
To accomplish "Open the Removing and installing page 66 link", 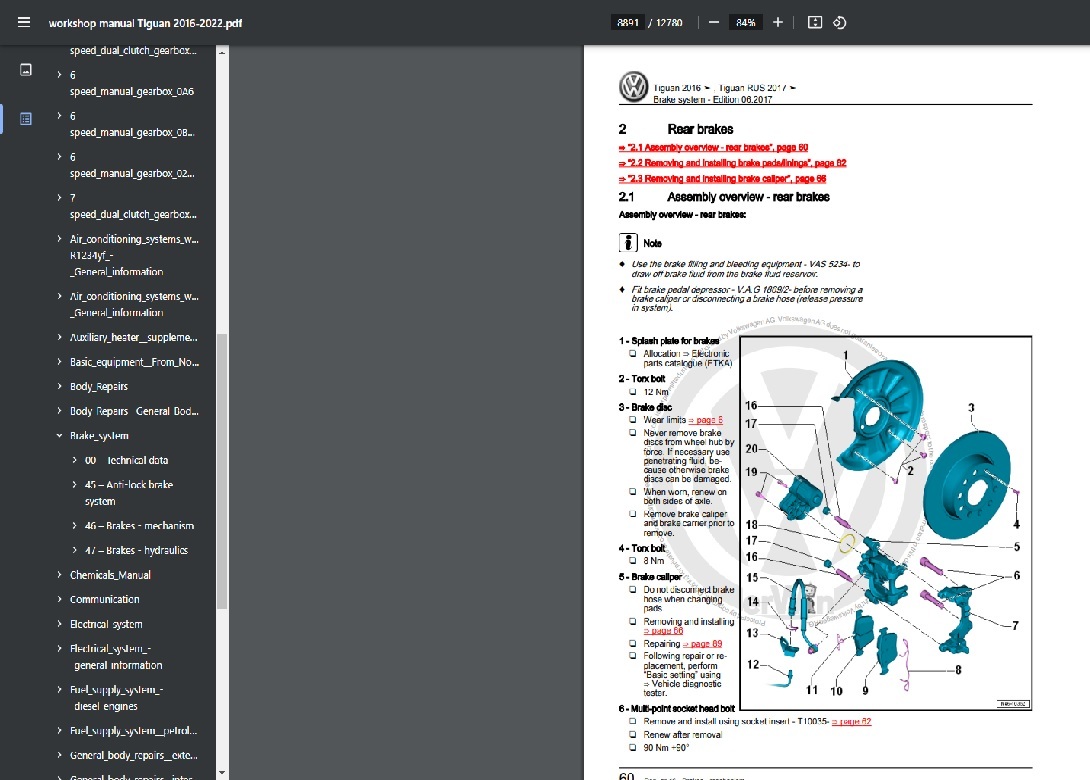I will (x=663, y=631).
